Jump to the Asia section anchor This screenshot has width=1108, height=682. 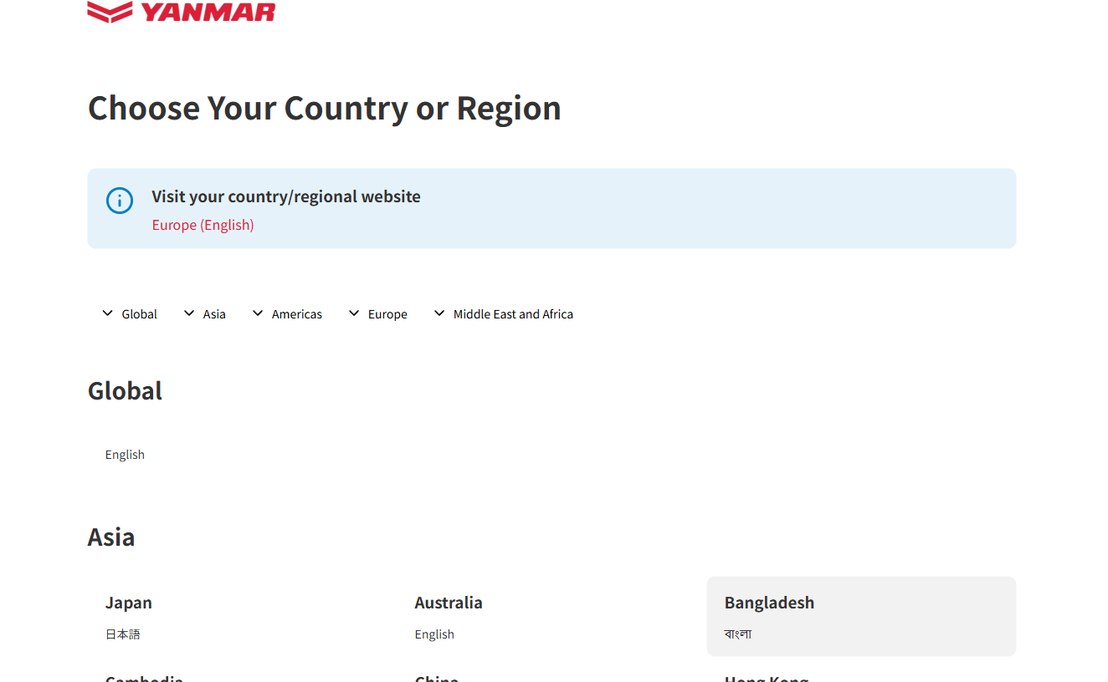205,314
